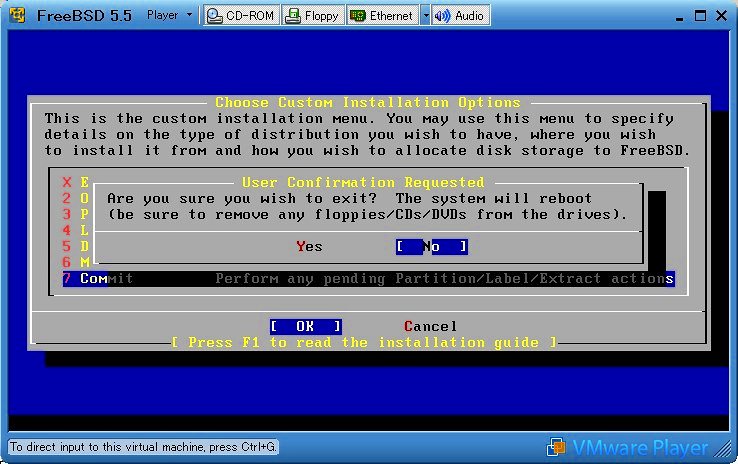The image size is (738, 464).
Task: Click the Ethernet network card icon
Action: tap(356, 15)
